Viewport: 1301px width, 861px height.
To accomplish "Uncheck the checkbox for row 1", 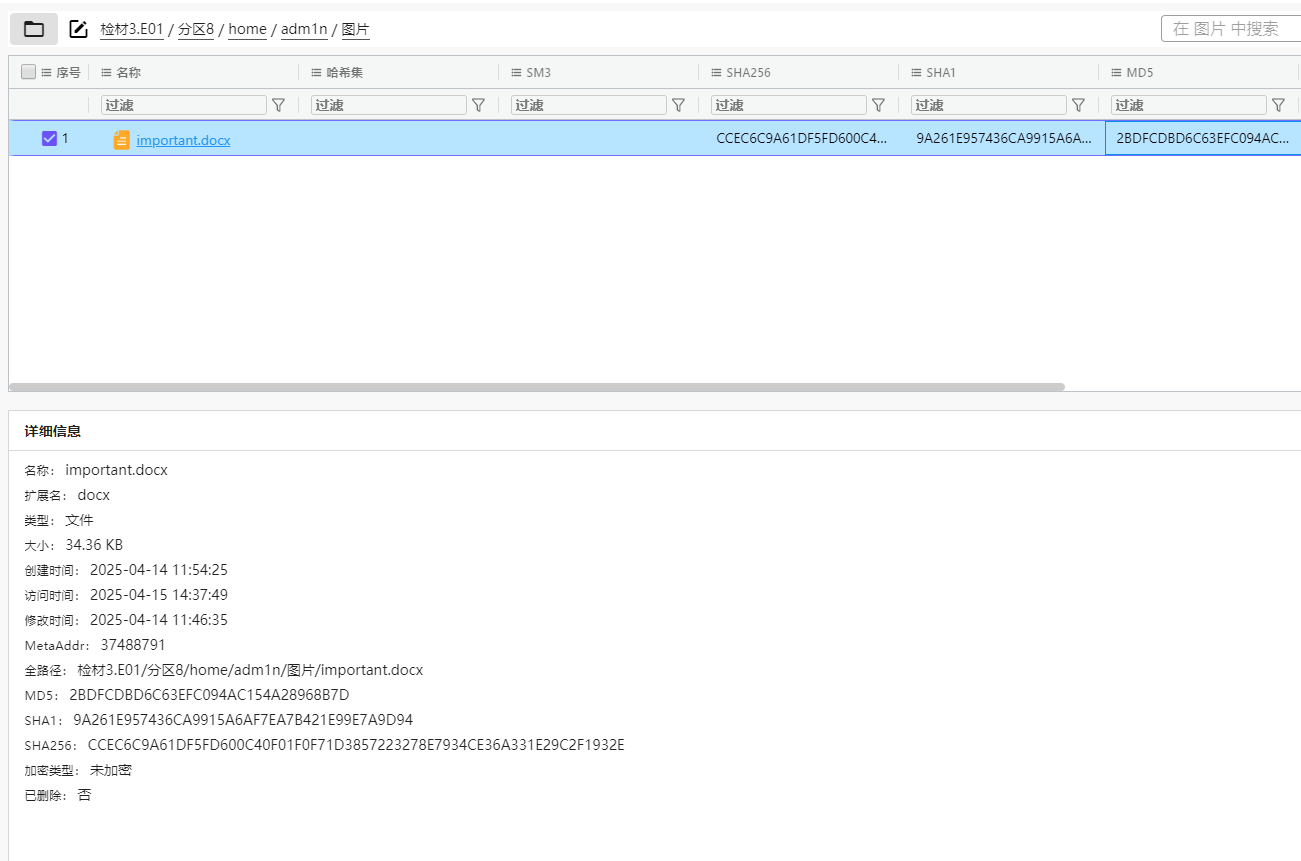I will pyautogui.click(x=49, y=139).
